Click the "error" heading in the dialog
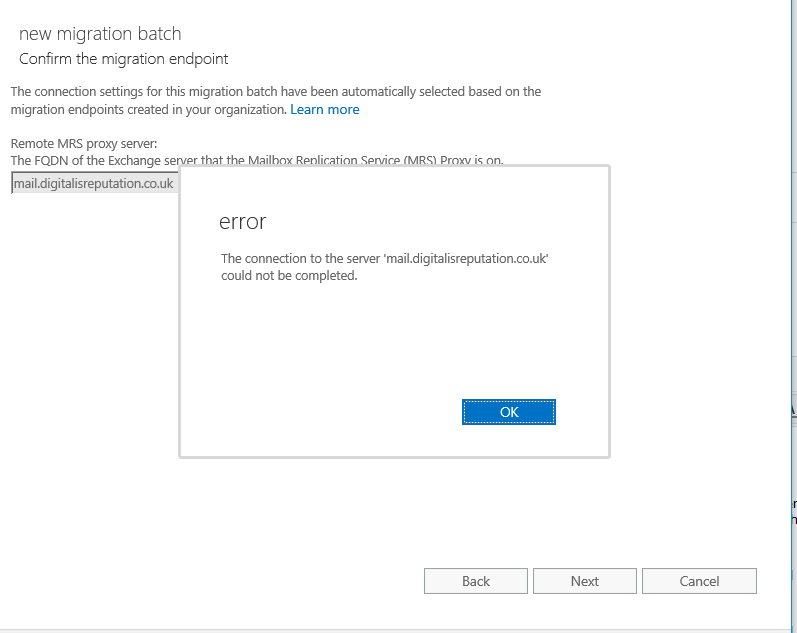797x633 pixels. click(x=242, y=221)
